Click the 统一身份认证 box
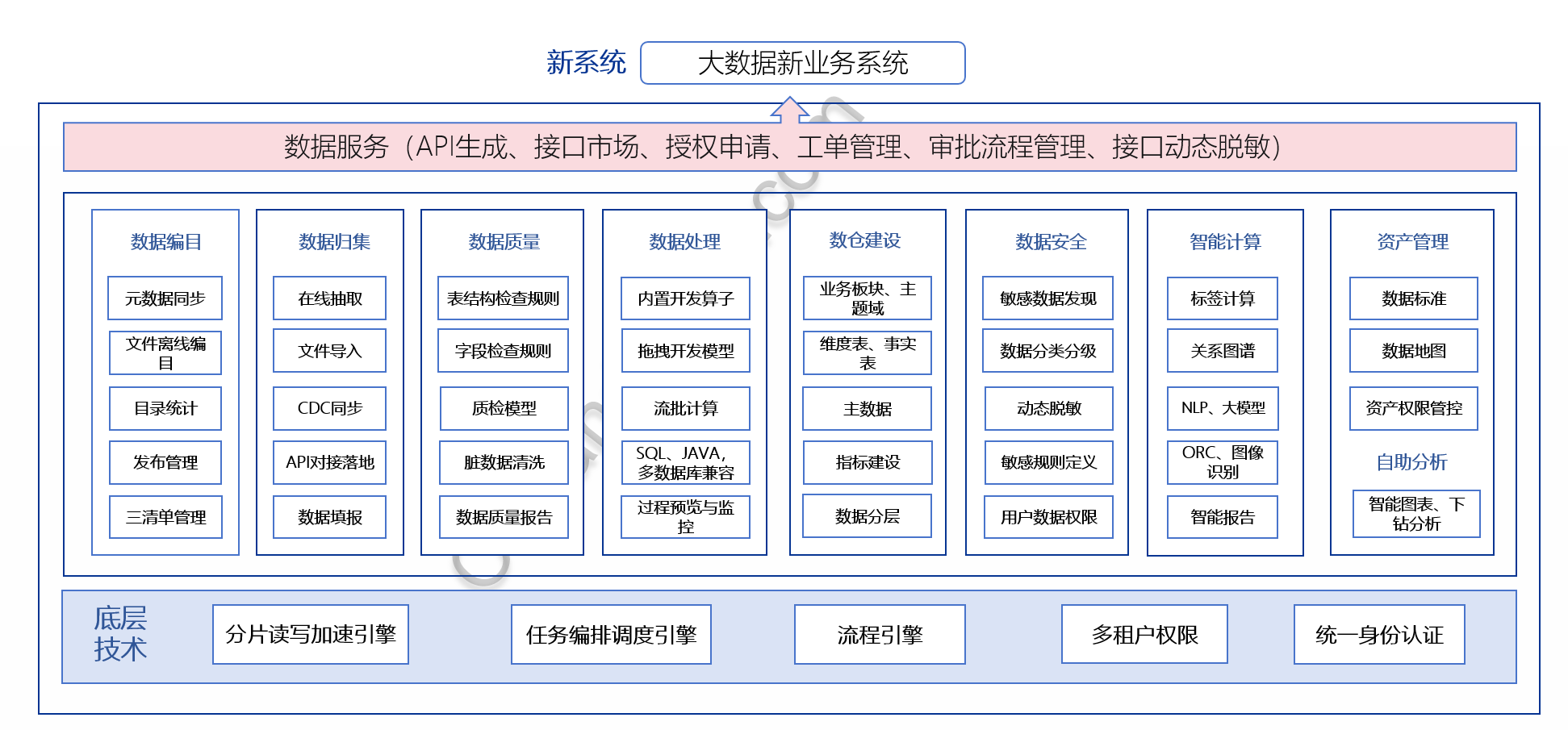The image size is (1568, 730). tap(1379, 635)
